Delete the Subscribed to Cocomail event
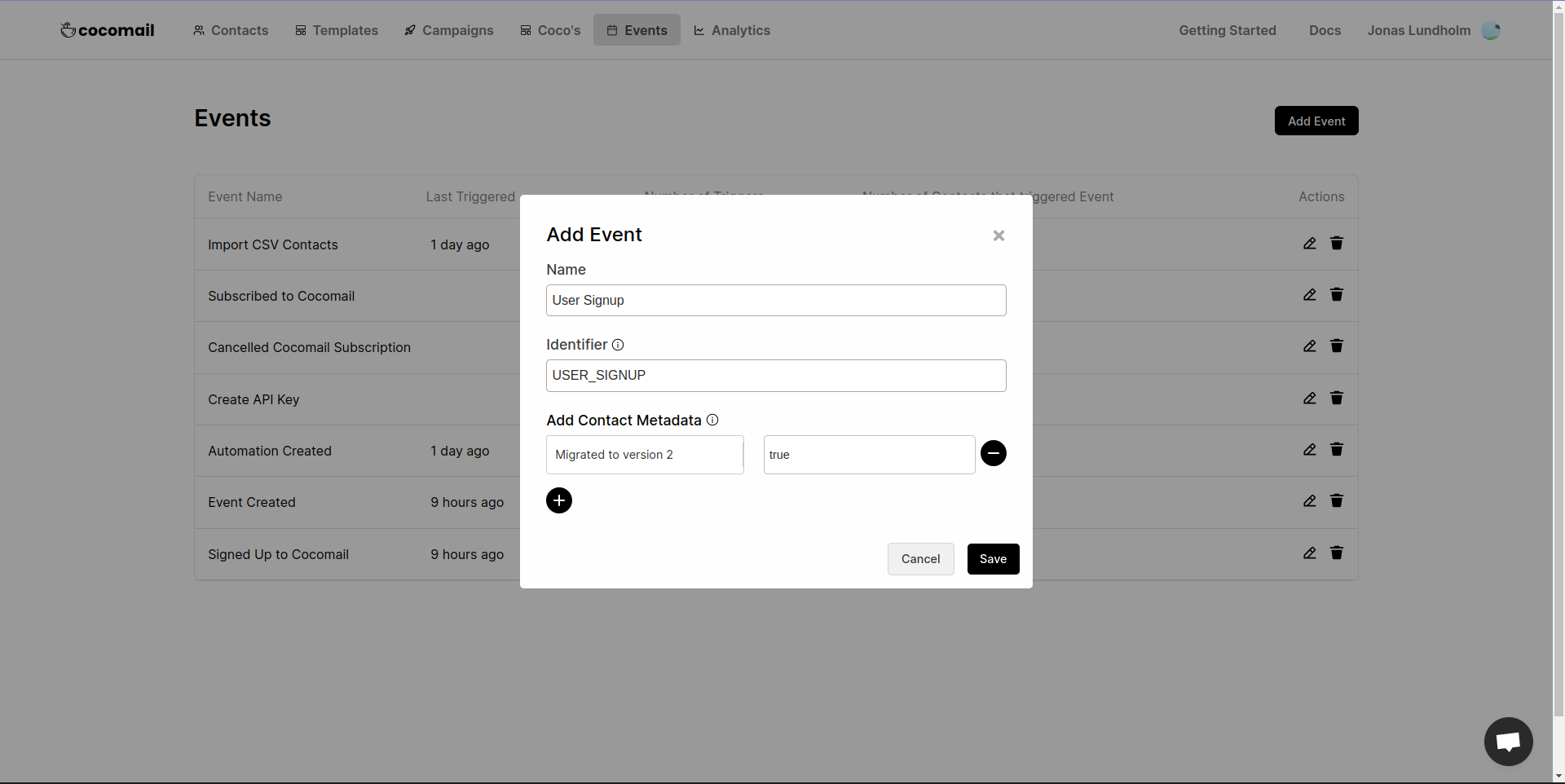Viewport: 1565px width, 784px height. [1337, 294]
